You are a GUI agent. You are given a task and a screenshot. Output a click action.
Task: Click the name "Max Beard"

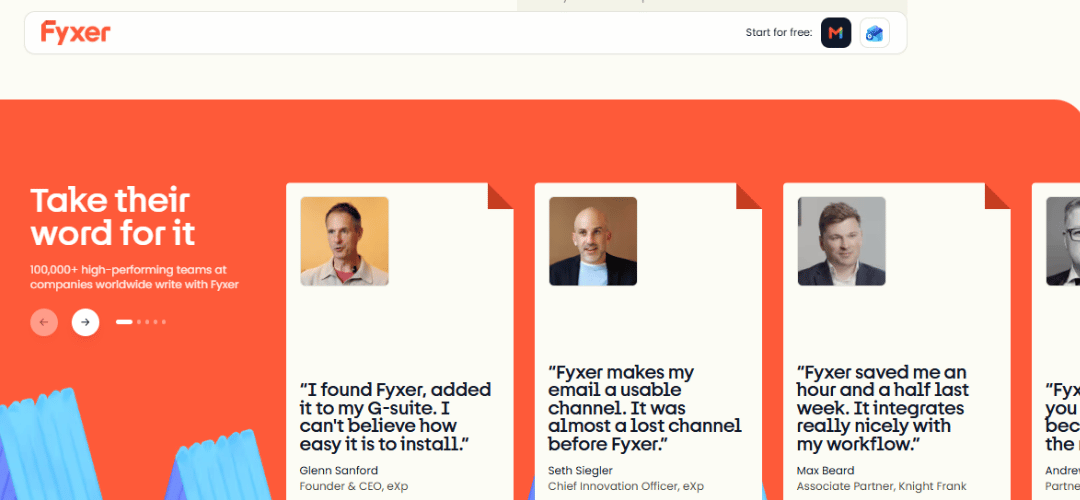pyautogui.click(x=826, y=470)
